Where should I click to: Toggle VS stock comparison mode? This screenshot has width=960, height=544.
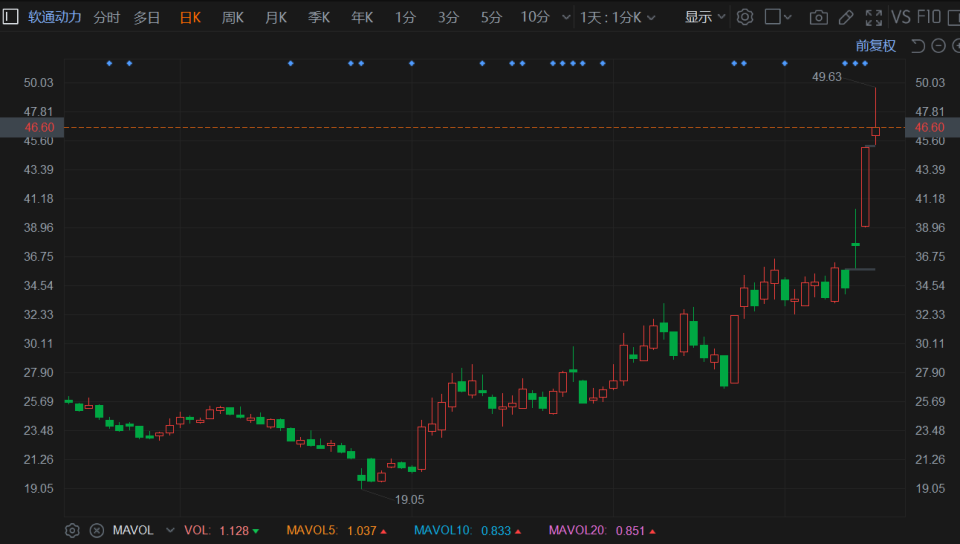click(901, 17)
